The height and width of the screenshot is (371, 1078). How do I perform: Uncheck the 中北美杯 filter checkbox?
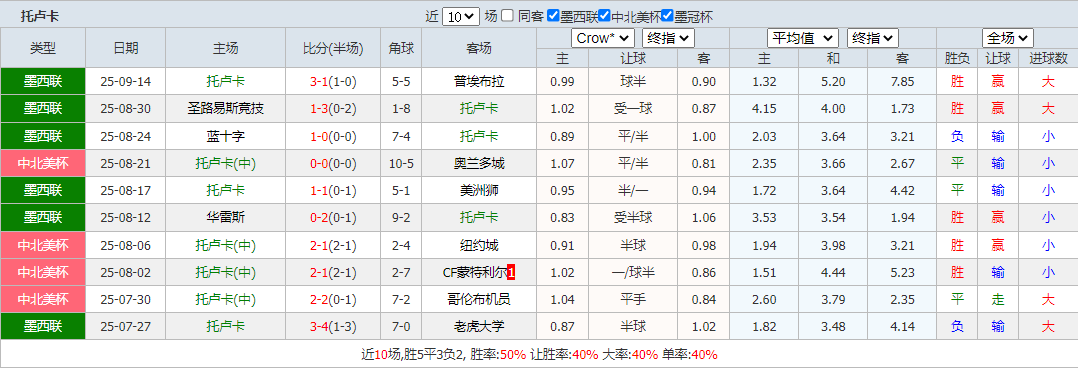point(604,16)
